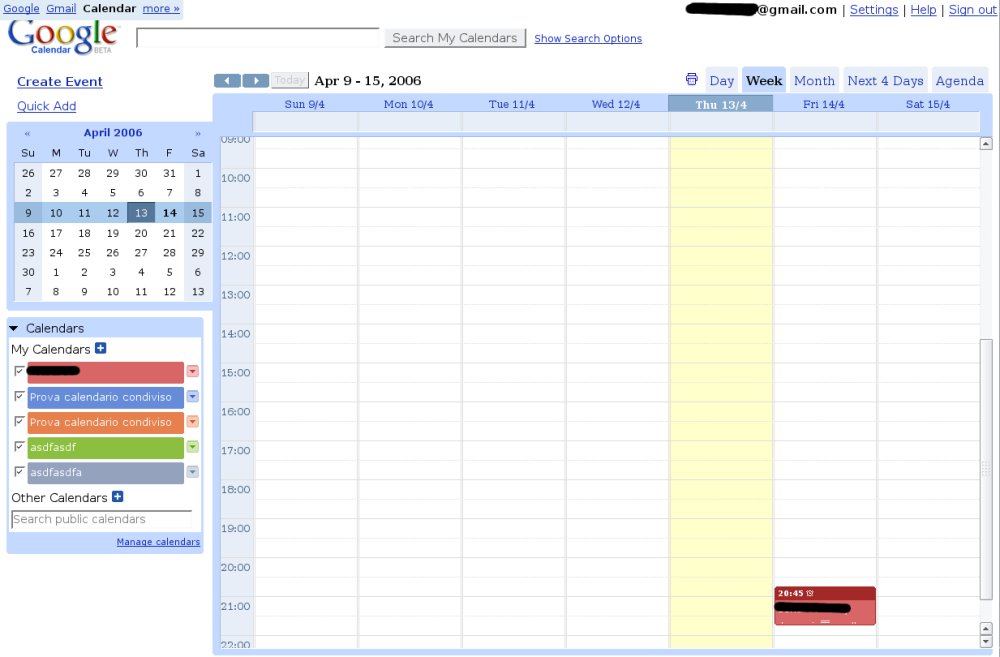Image resolution: width=1000 pixels, height=657 pixels.
Task: Click the vertical scrollbar of the week grid
Action: coord(986,400)
